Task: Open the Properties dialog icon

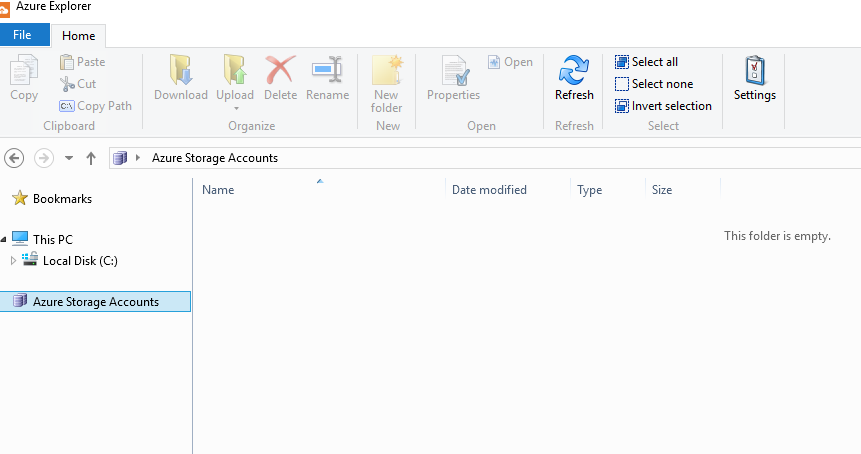Action: coord(454,71)
